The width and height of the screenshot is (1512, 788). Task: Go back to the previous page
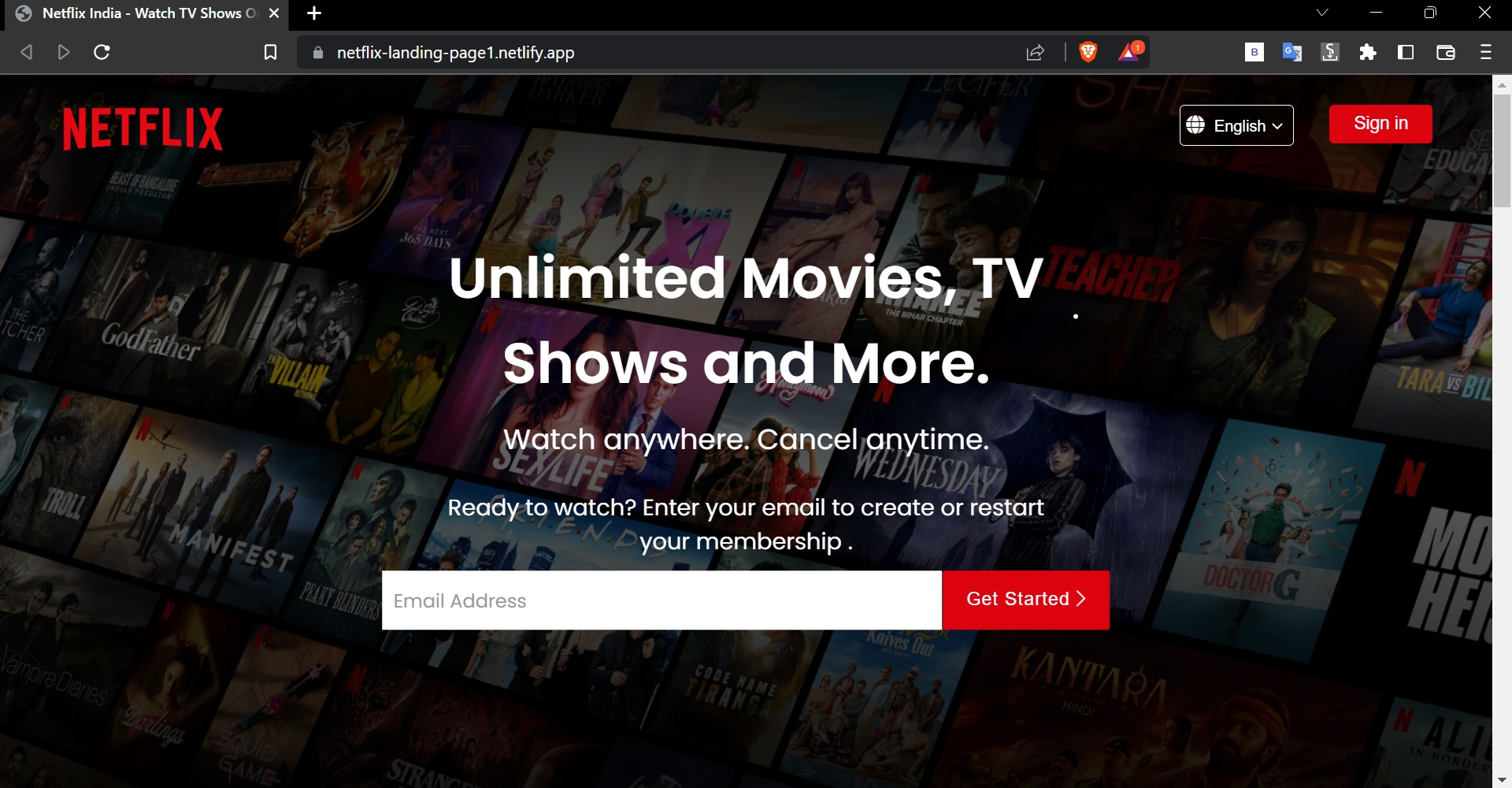pyautogui.click(x=26, y=52)
